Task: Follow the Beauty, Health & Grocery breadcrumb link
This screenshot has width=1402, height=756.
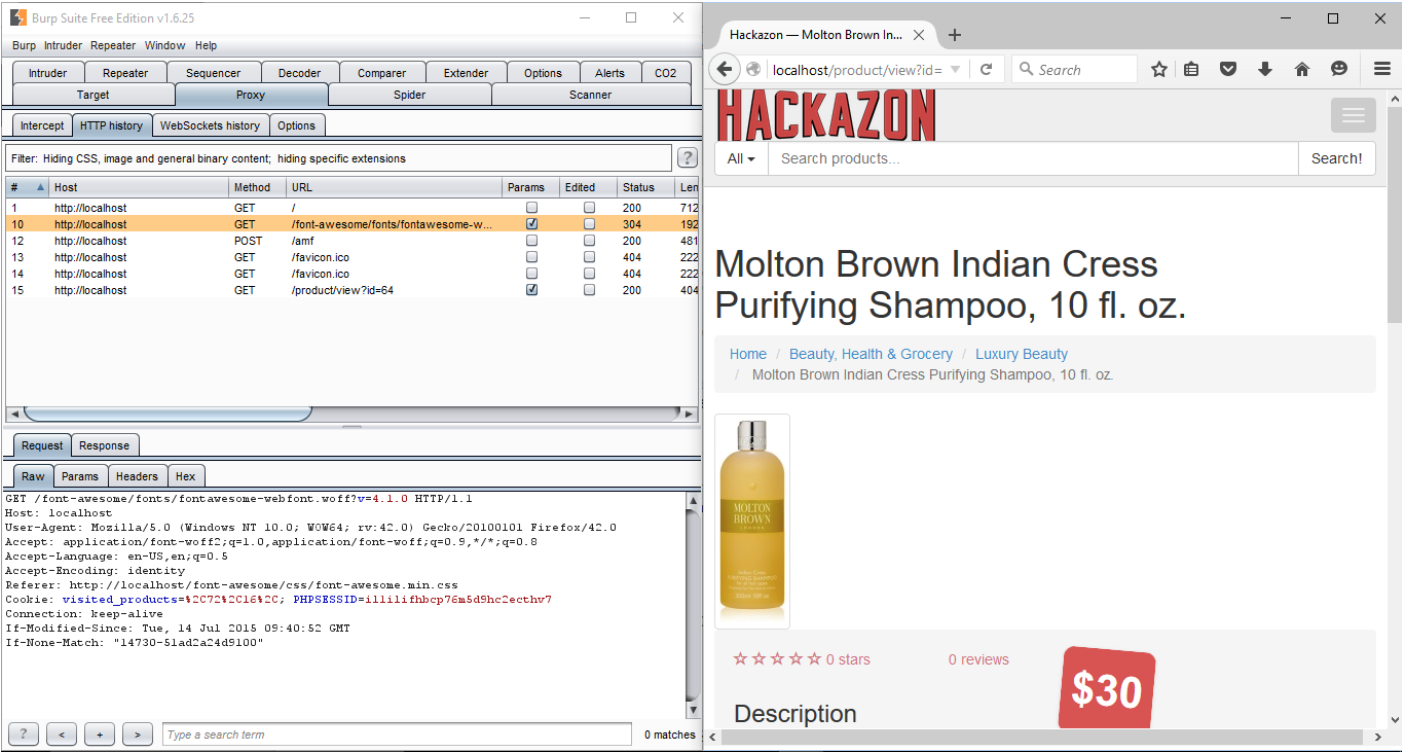Action: pyautogui.click(x=871, y=354)
